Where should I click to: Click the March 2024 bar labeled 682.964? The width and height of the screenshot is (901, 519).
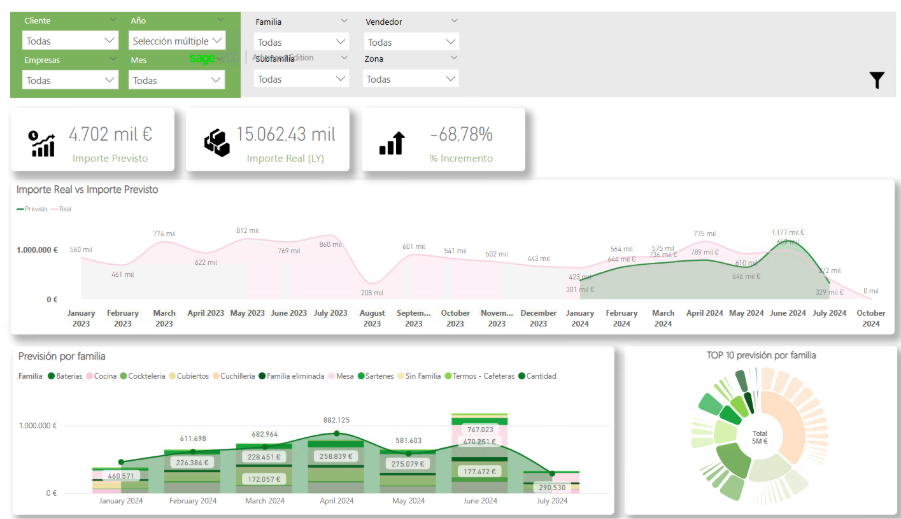point(264,468)
